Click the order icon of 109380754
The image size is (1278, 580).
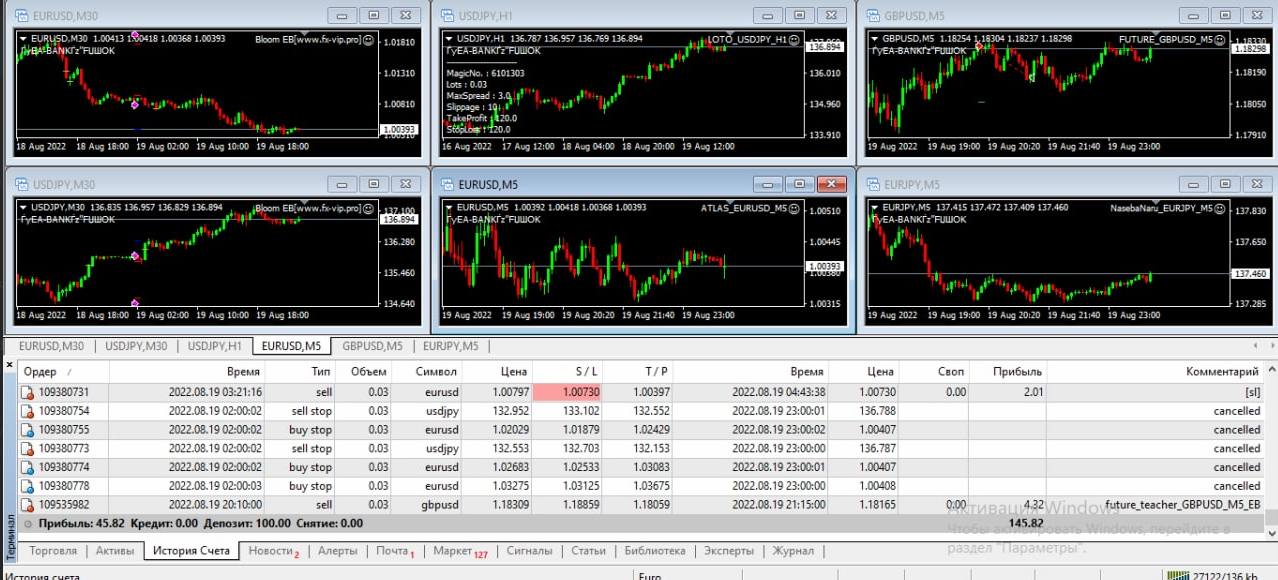point(29,411)
